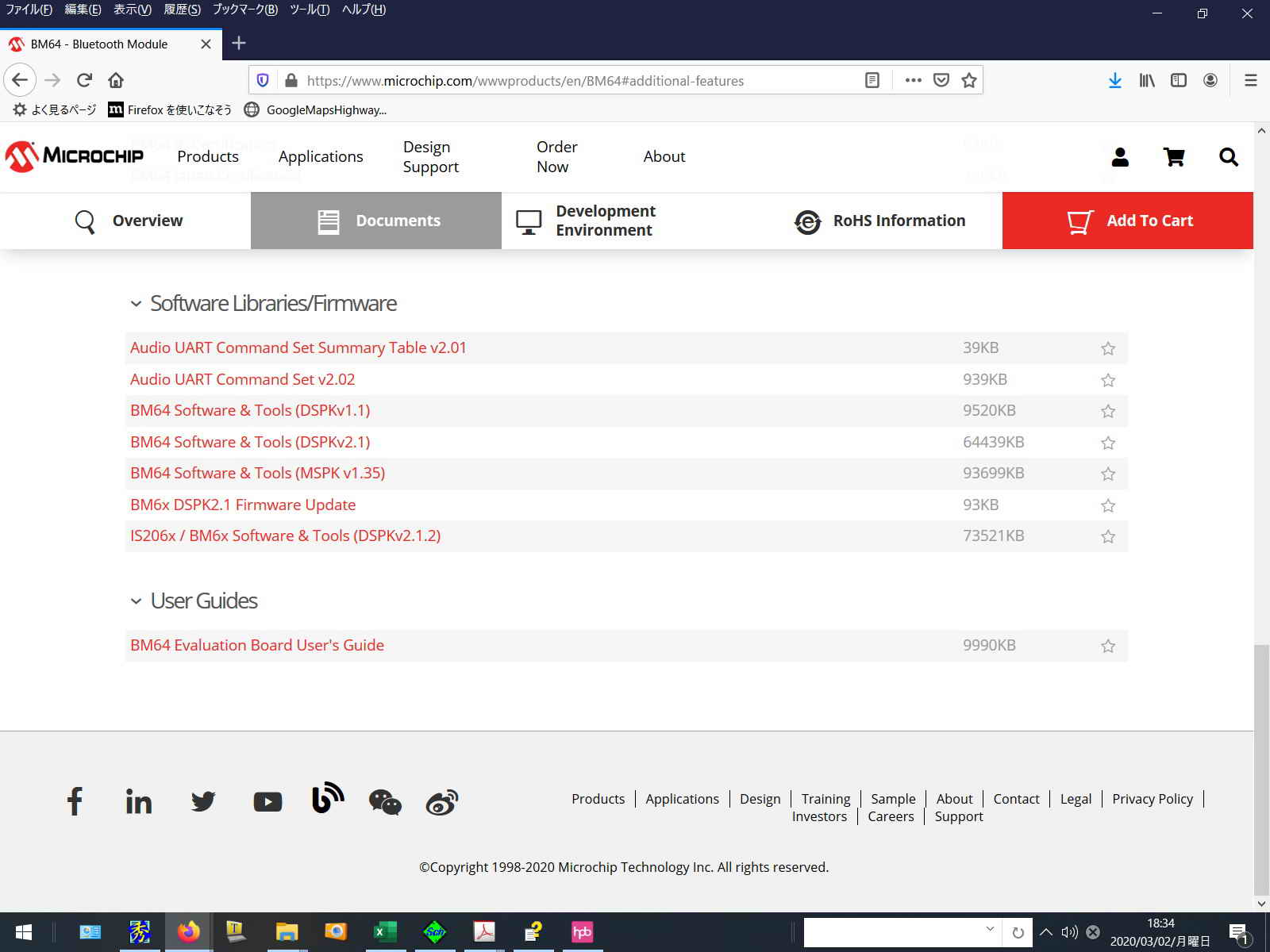Open taskbar address box dropdown arrow
The image size is (1270, 952).
pos(990,929)
